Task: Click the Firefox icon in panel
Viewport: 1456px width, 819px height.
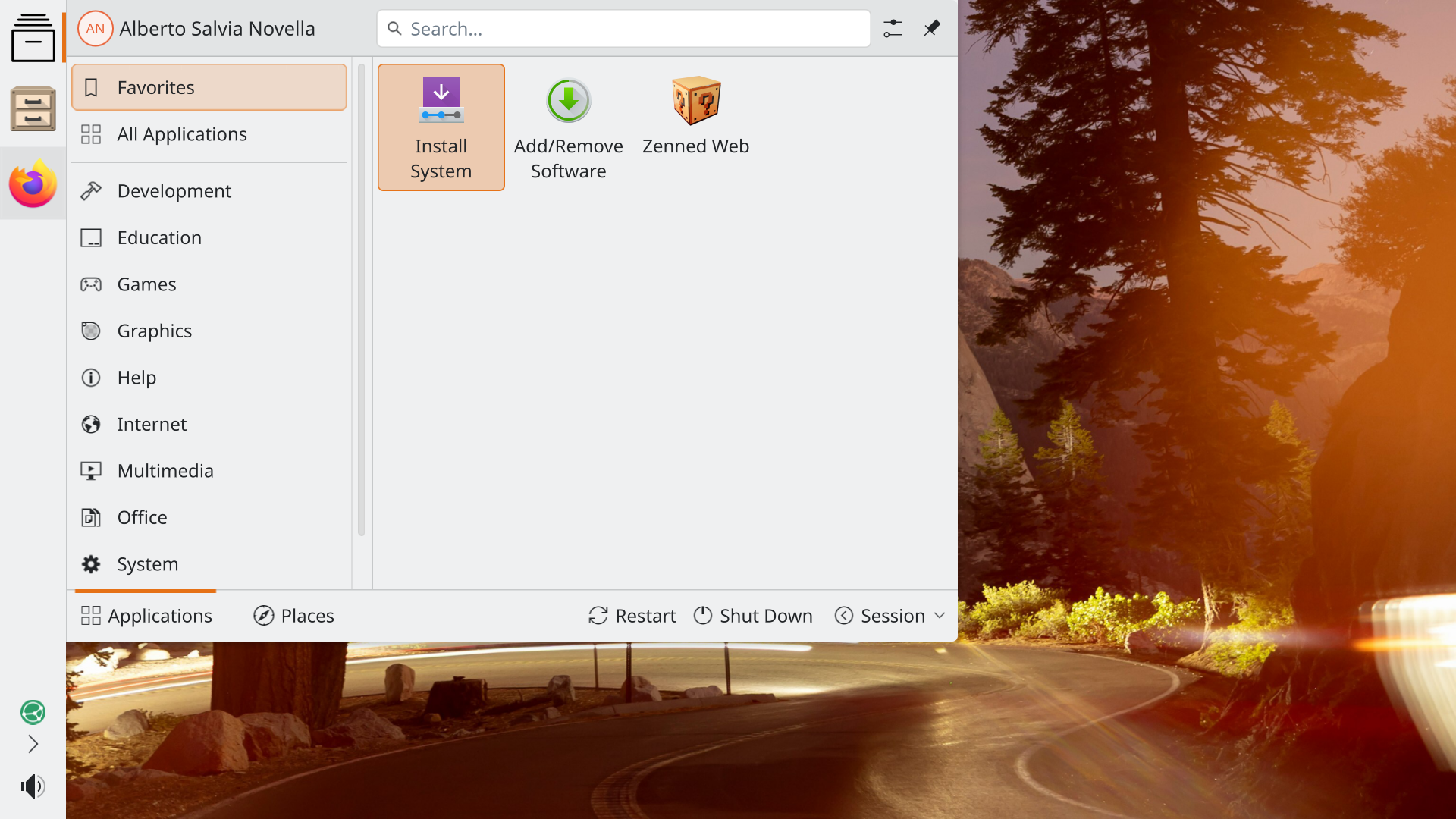Action: 33,184
